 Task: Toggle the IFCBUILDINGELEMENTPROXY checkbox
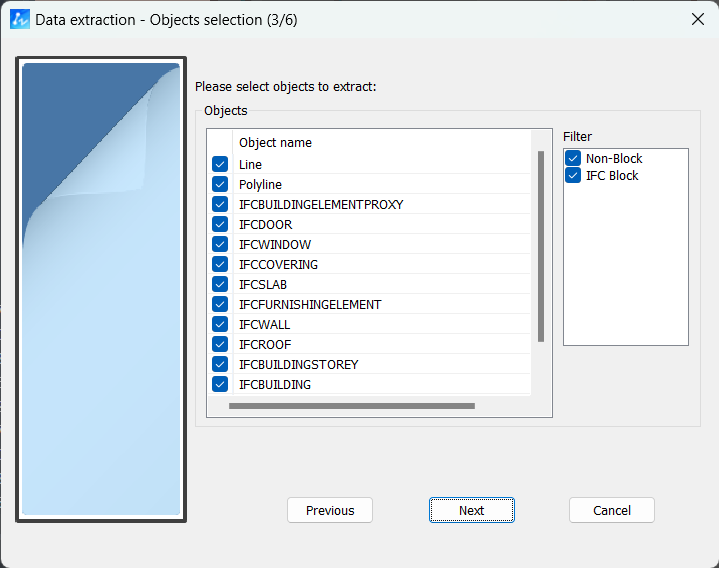220,204
